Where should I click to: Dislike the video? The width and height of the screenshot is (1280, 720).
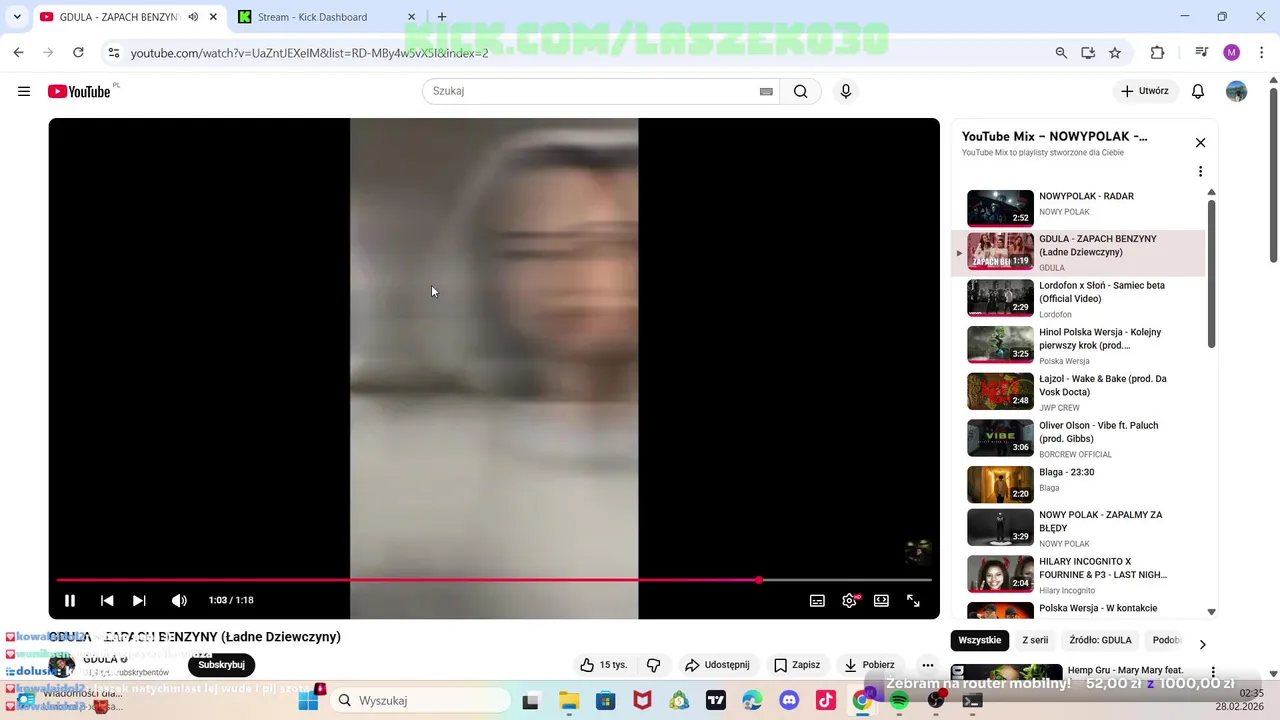point(654,665)
